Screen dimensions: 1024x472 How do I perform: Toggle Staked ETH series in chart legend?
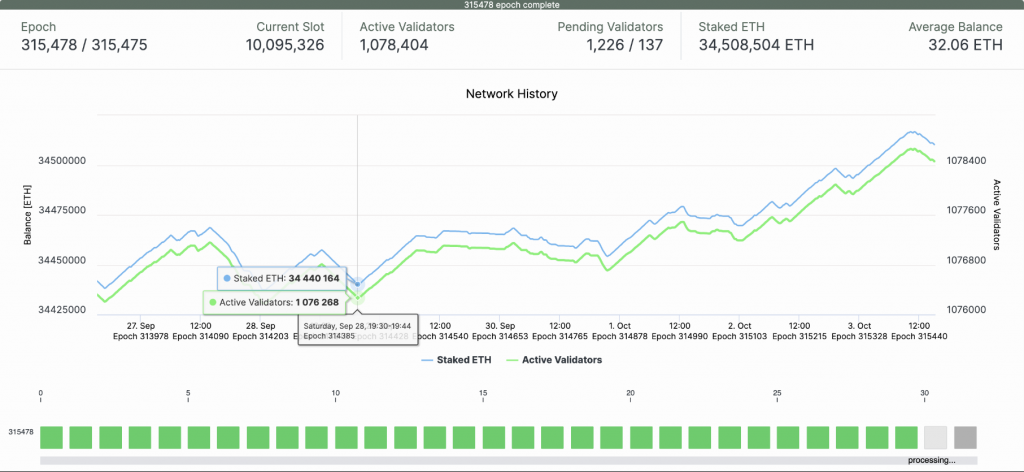coord(455,360)
